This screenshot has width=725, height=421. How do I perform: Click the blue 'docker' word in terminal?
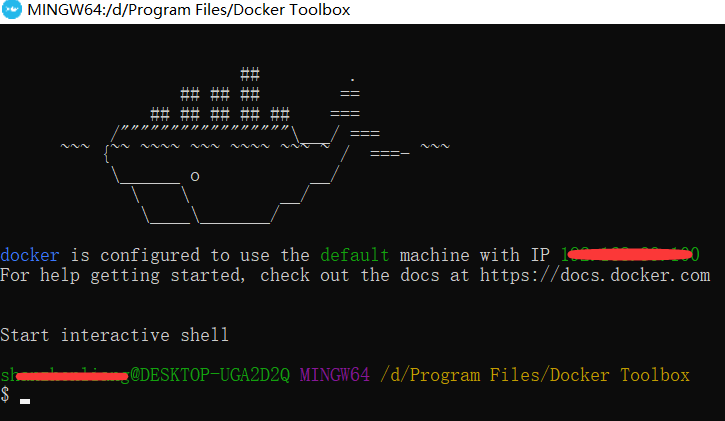(x=30, y=255)
